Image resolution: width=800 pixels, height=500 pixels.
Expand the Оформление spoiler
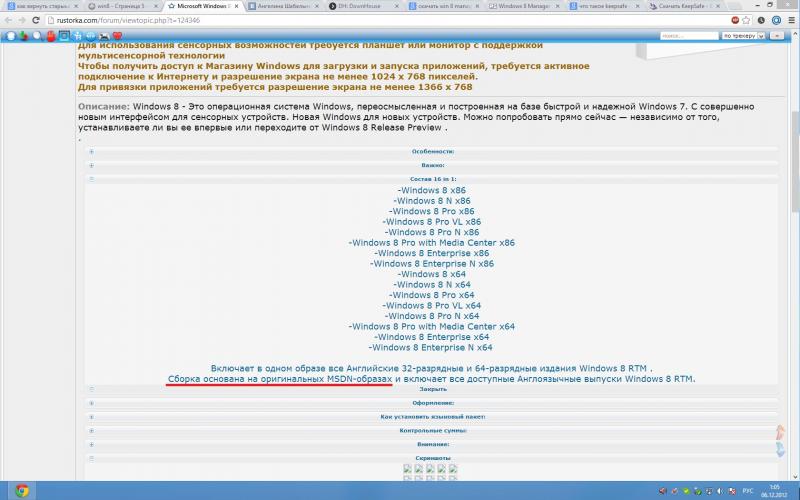(x=432, y=403)
